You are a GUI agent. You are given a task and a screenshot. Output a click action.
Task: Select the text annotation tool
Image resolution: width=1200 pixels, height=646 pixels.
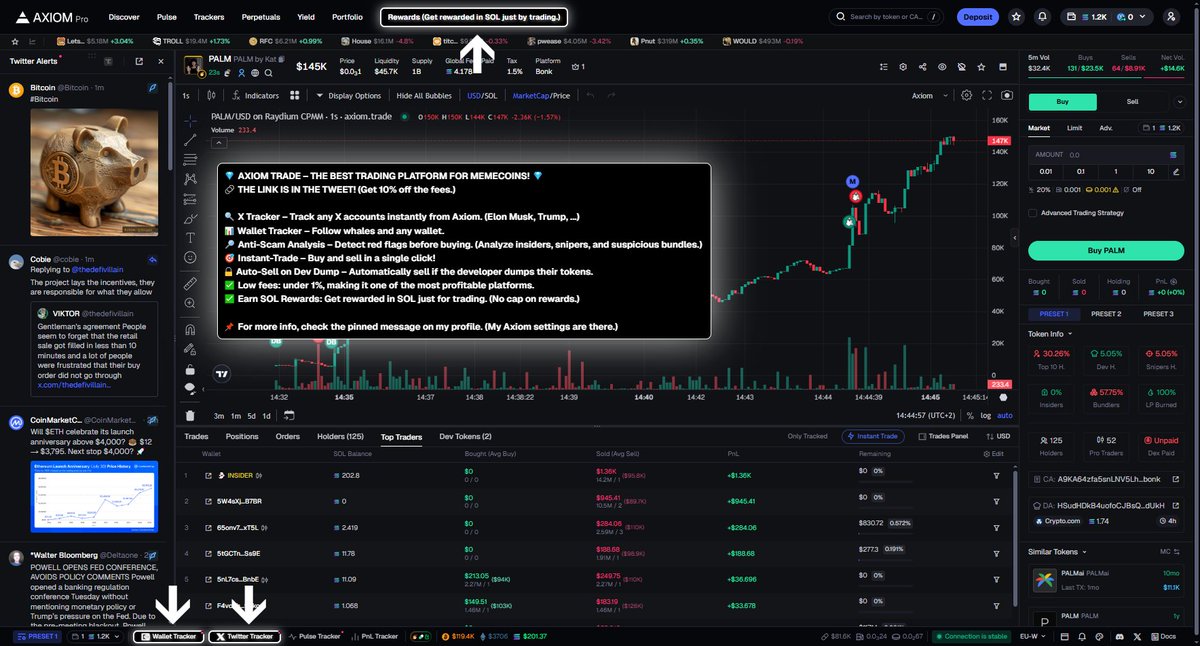(190, 237)
